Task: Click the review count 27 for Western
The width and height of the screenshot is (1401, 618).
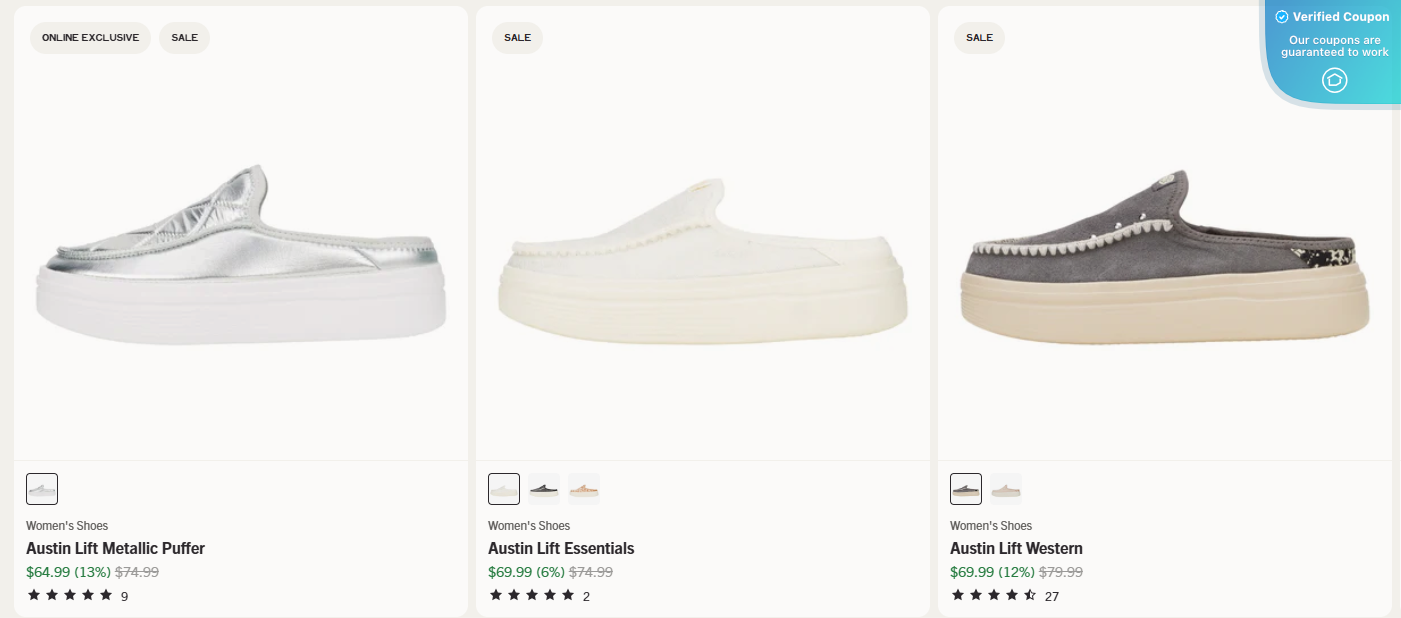Action: pos(1054,595)
